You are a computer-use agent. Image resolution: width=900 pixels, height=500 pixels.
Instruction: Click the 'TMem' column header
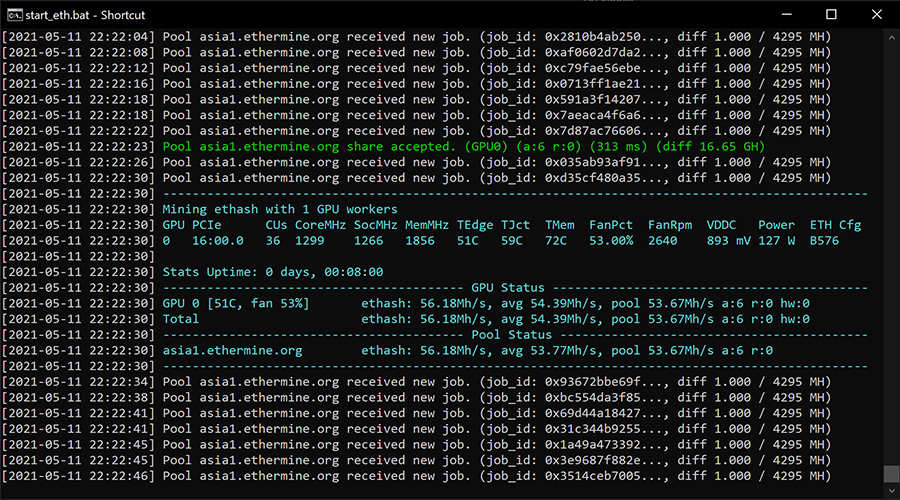pos(560,225)
